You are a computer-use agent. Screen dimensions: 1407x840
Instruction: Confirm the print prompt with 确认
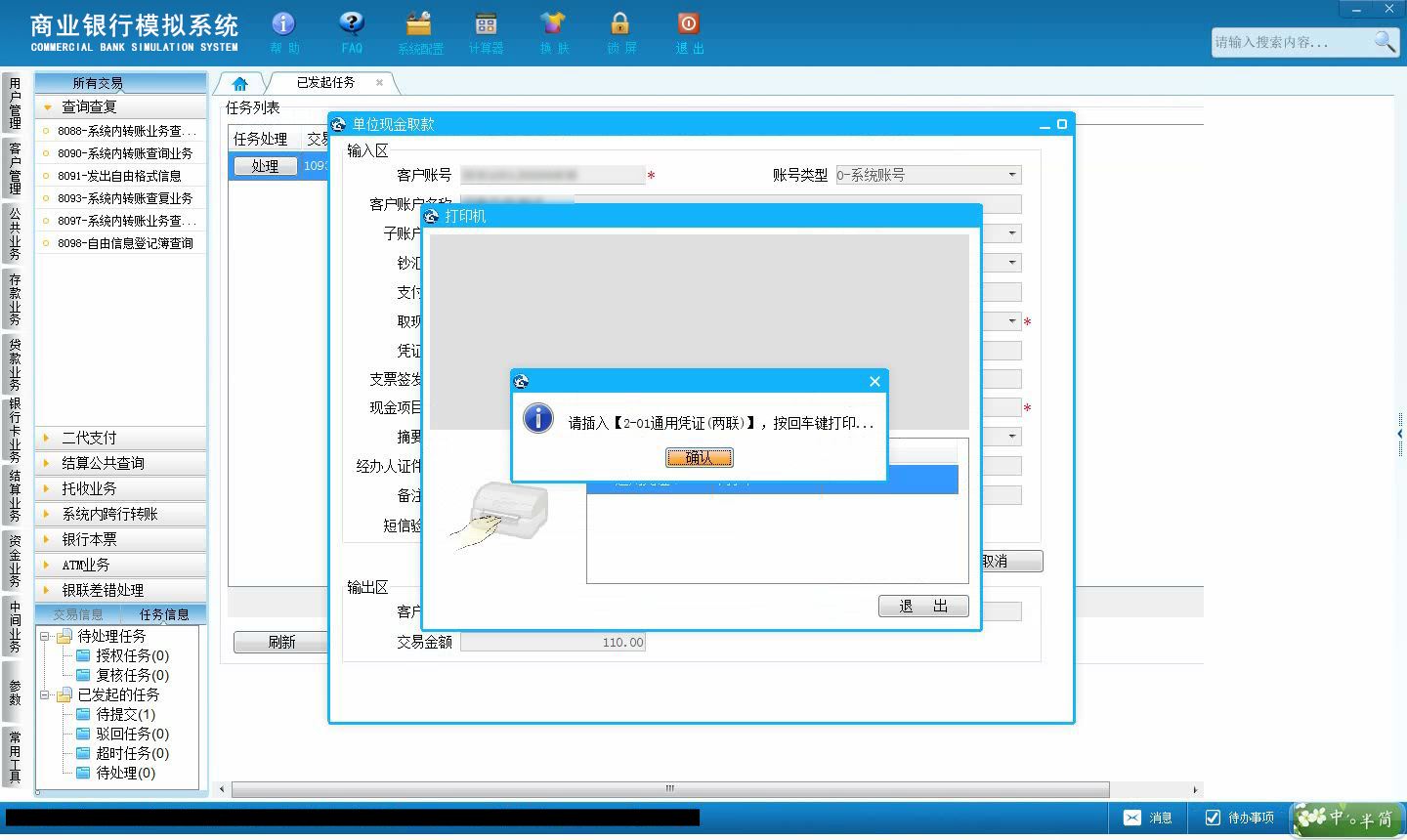tap(699, 457)
